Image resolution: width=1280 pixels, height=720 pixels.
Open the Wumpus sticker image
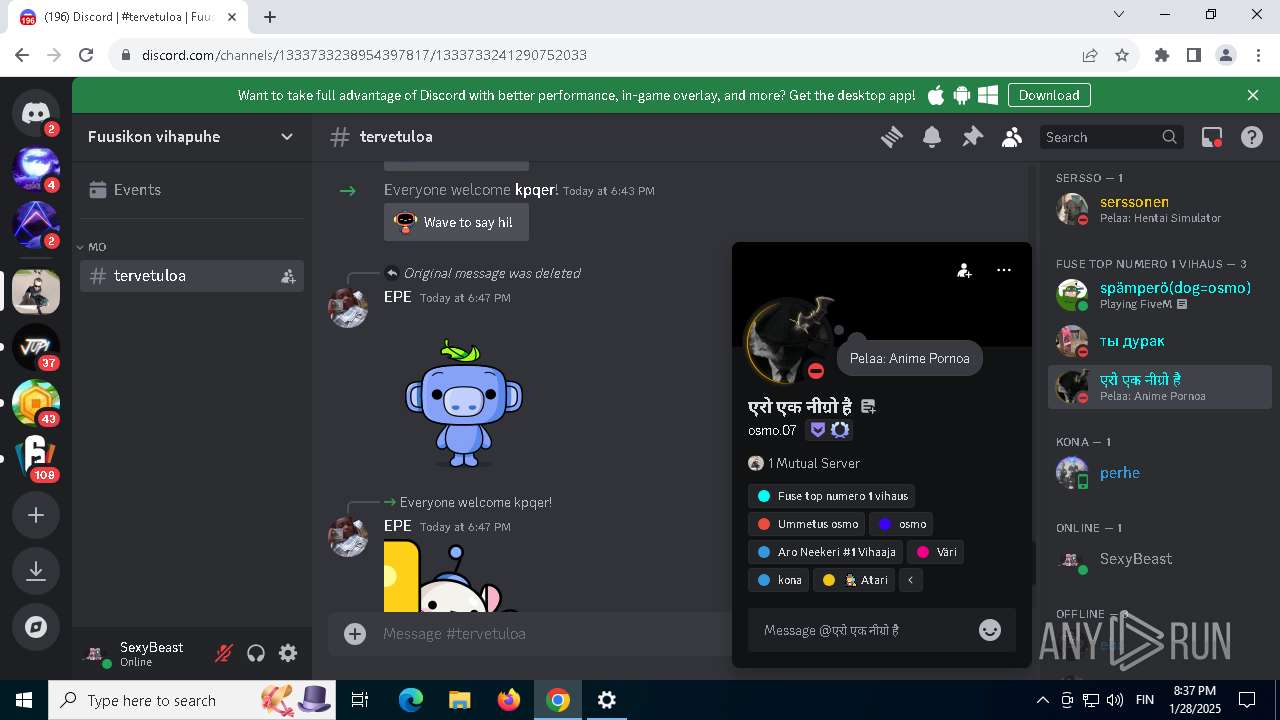coord(463,404)
